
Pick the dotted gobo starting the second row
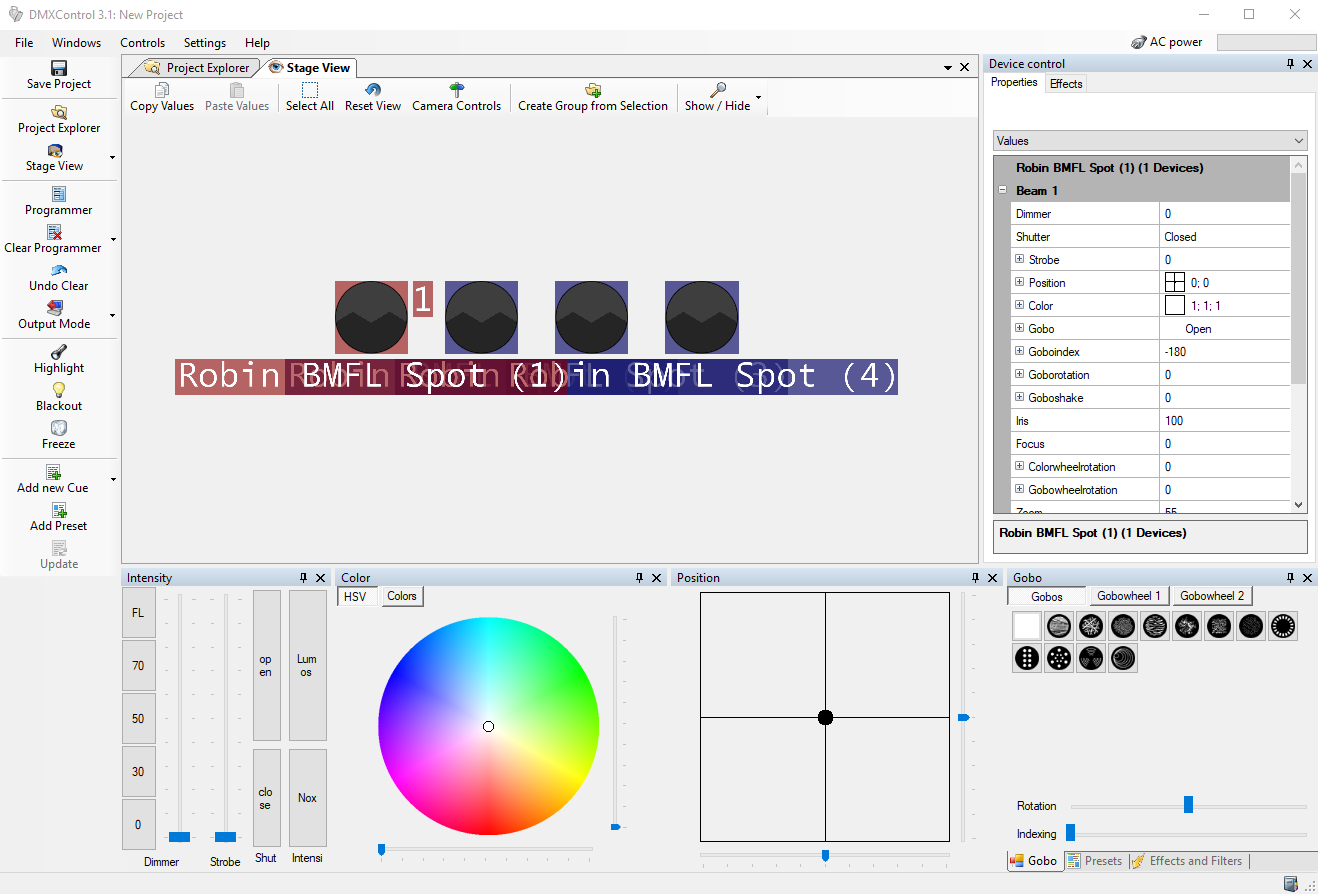1027,658
